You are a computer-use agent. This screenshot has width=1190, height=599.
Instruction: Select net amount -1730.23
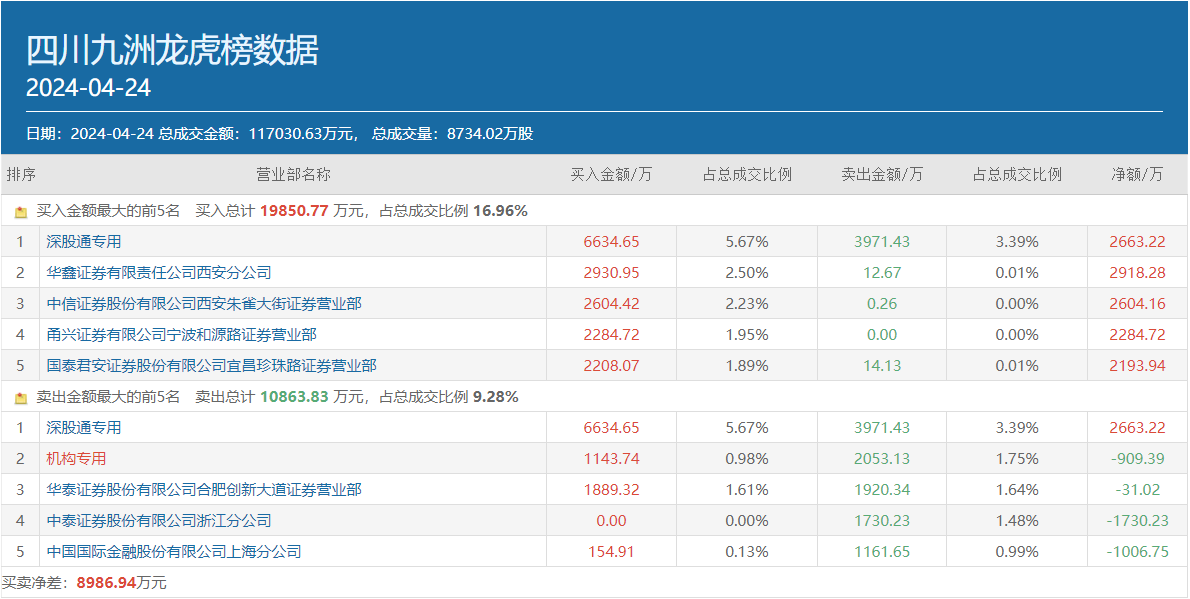[1137, 521]
